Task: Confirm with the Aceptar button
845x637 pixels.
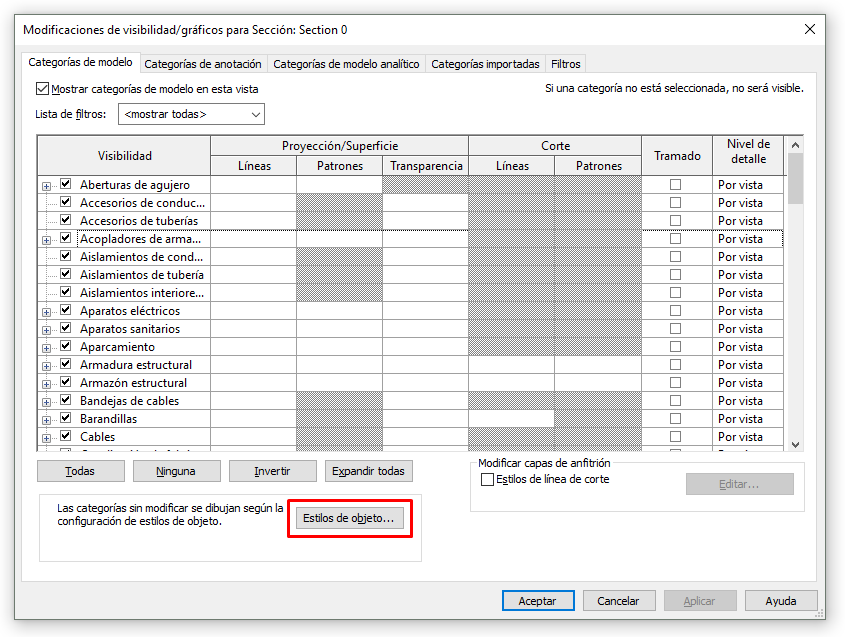Action: pos(538,601)
